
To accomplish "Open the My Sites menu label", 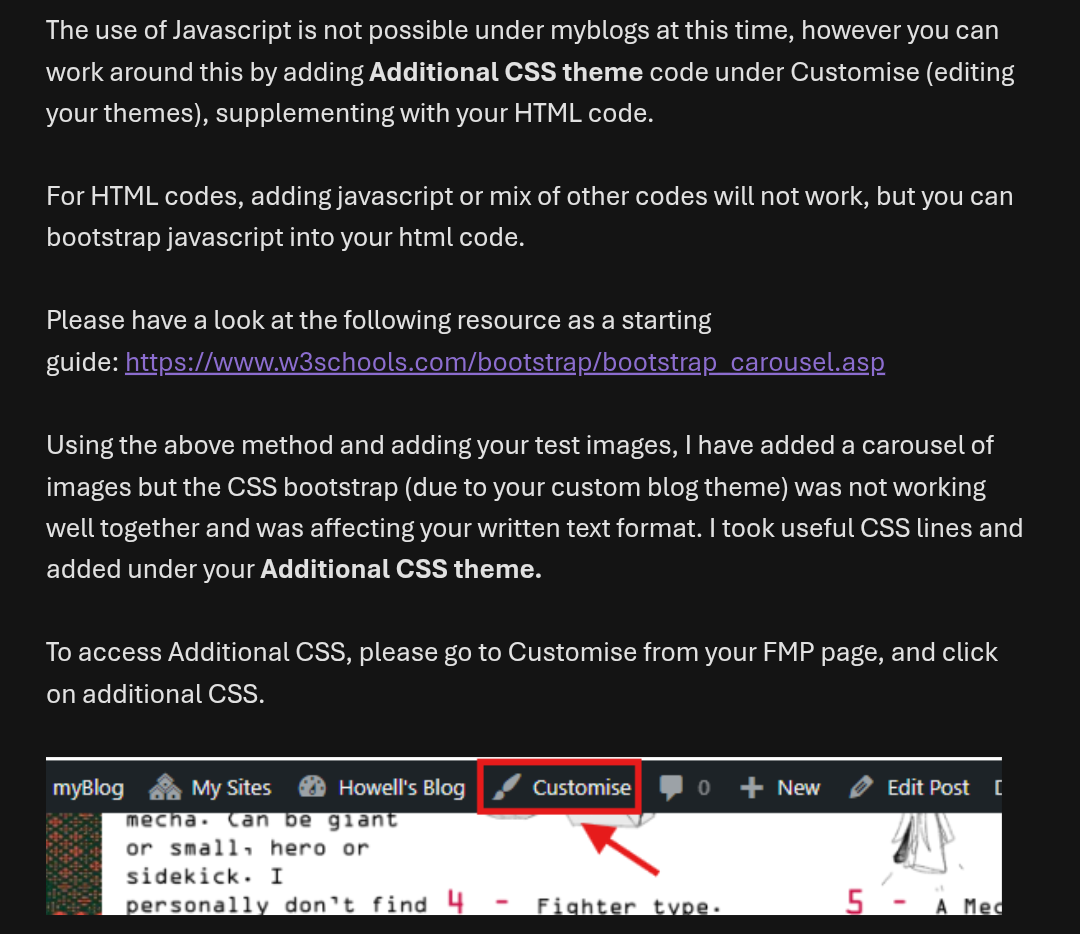I will click(231, 788).
